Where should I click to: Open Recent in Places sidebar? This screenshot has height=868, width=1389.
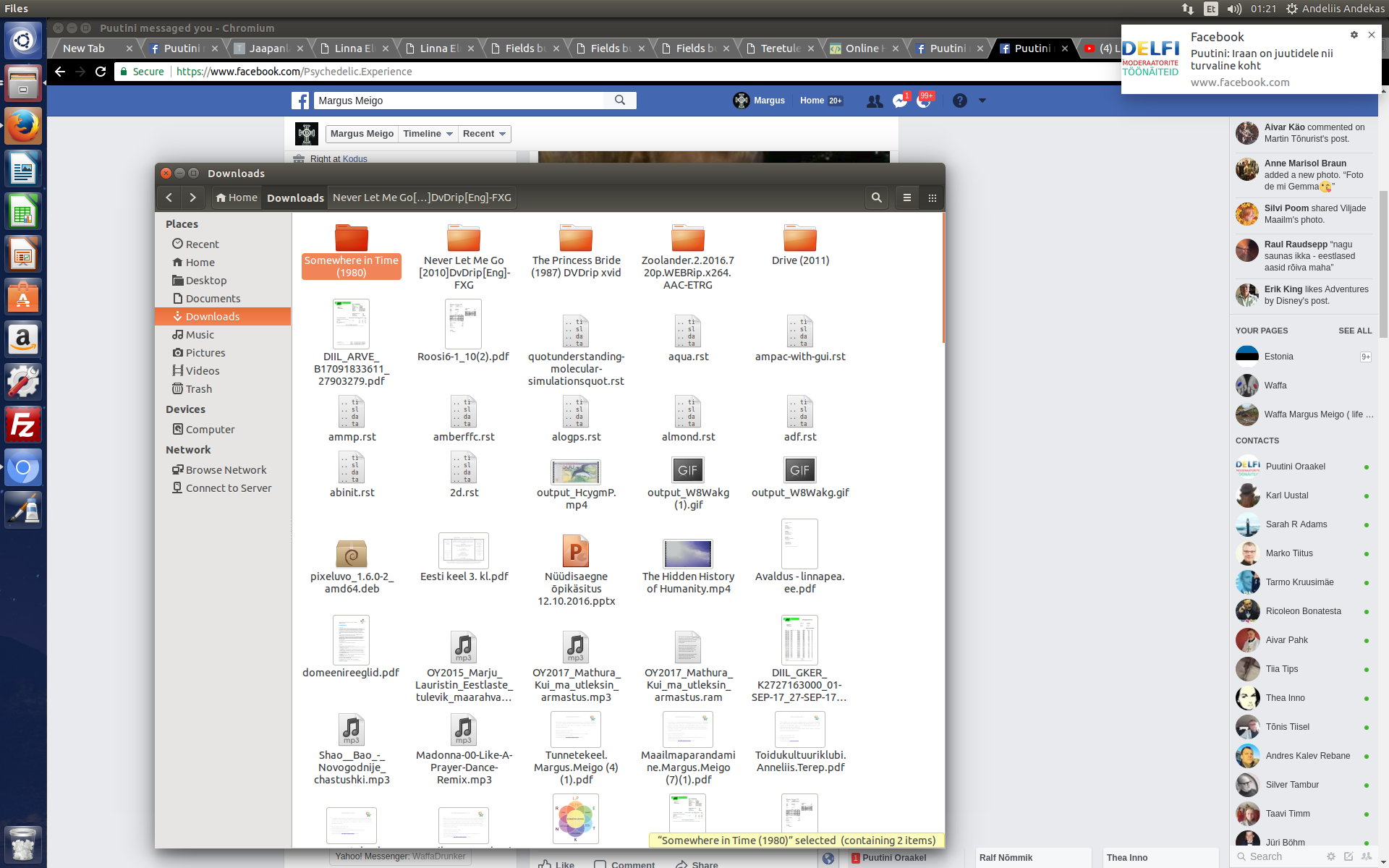[223, 244]
